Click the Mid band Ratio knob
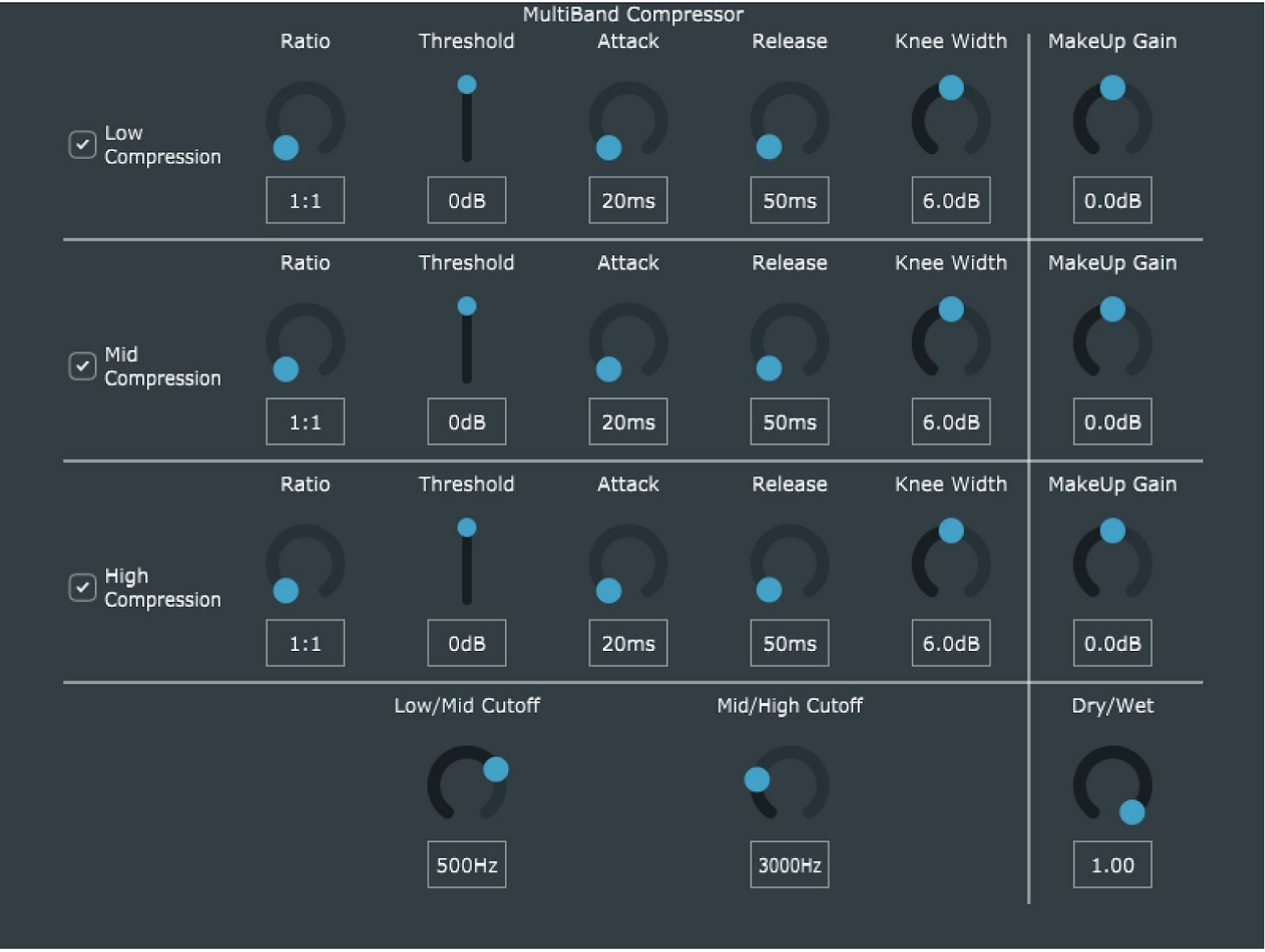Viewport: 1265px width, 952px height. (305, 342)
